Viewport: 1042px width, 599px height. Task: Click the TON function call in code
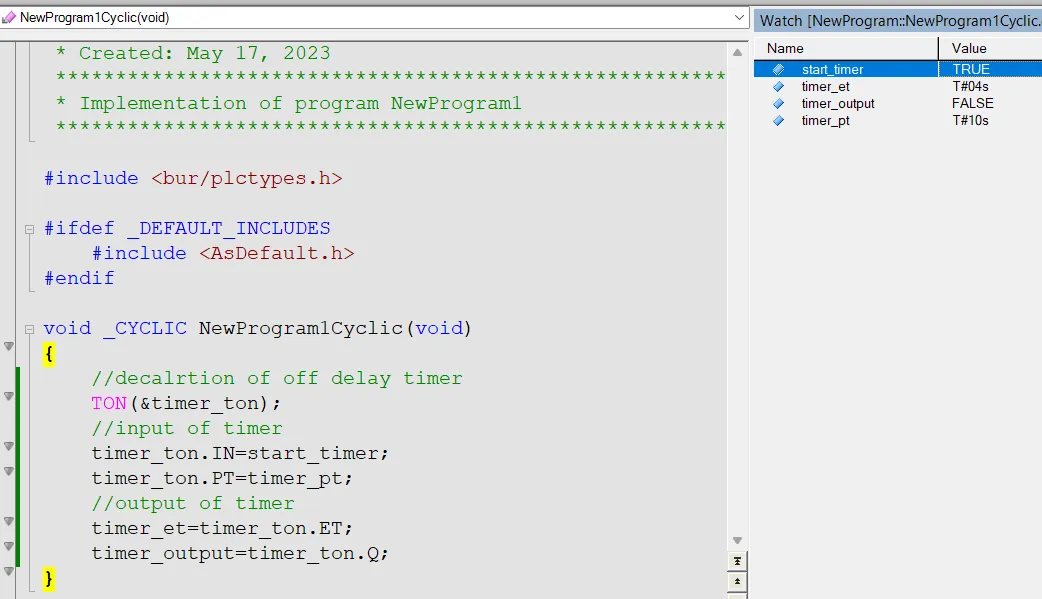tap(109, 404)
